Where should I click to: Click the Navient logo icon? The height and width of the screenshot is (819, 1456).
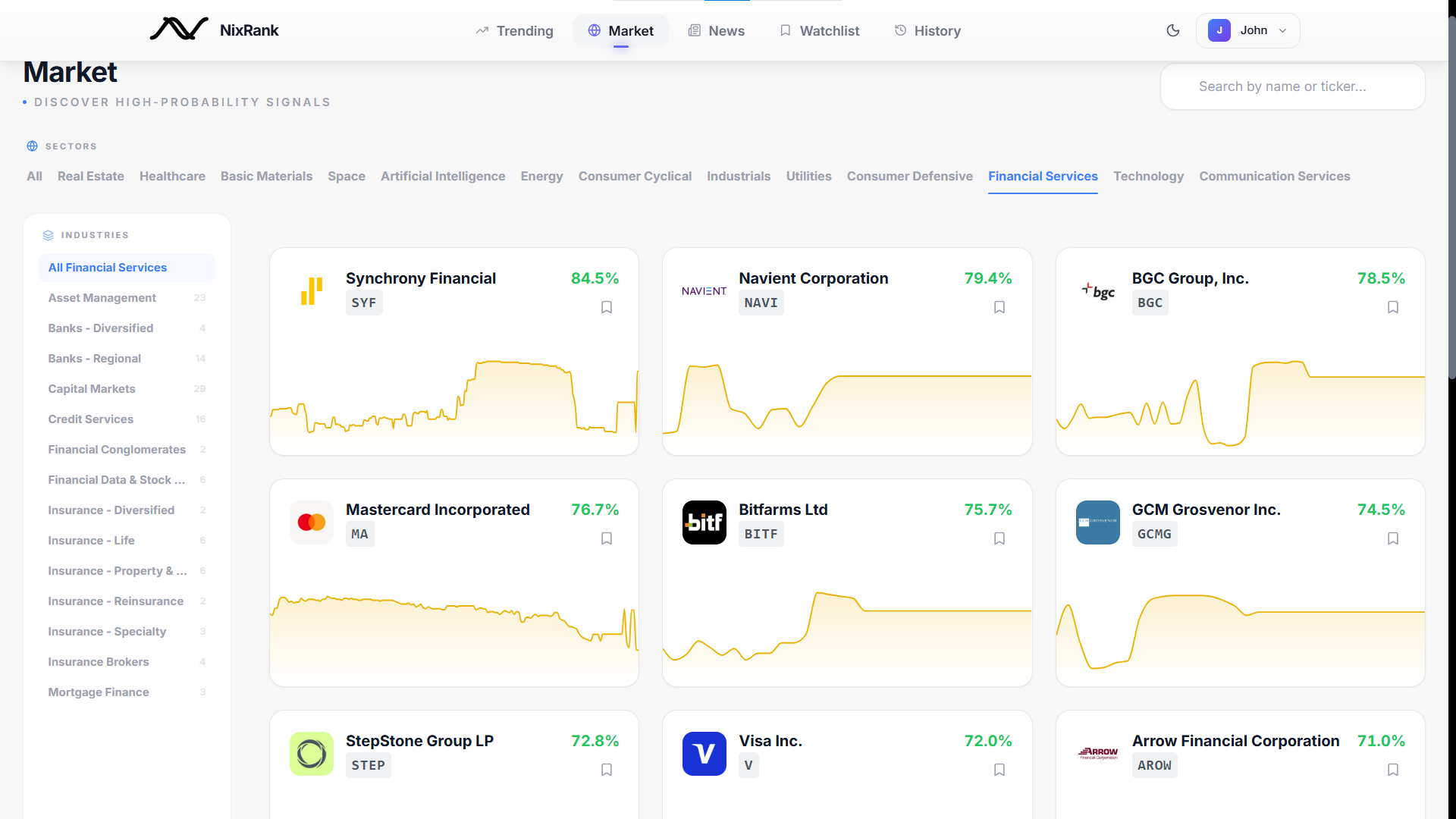click(x=704, y=291)
